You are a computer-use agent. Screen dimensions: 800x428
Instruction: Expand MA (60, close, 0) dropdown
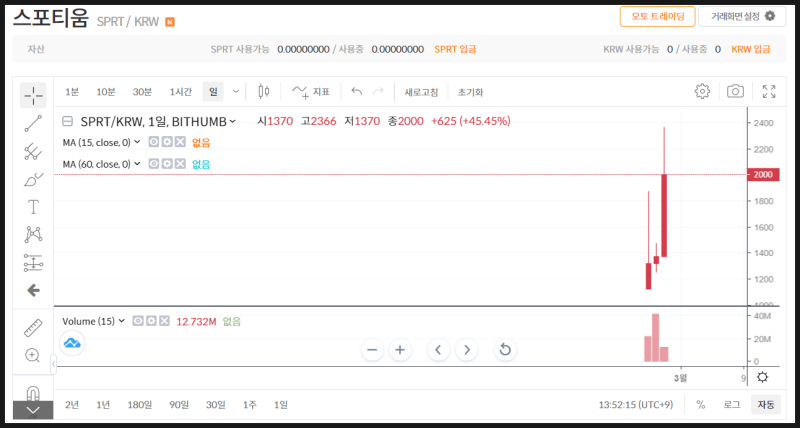tap(137, 164)
